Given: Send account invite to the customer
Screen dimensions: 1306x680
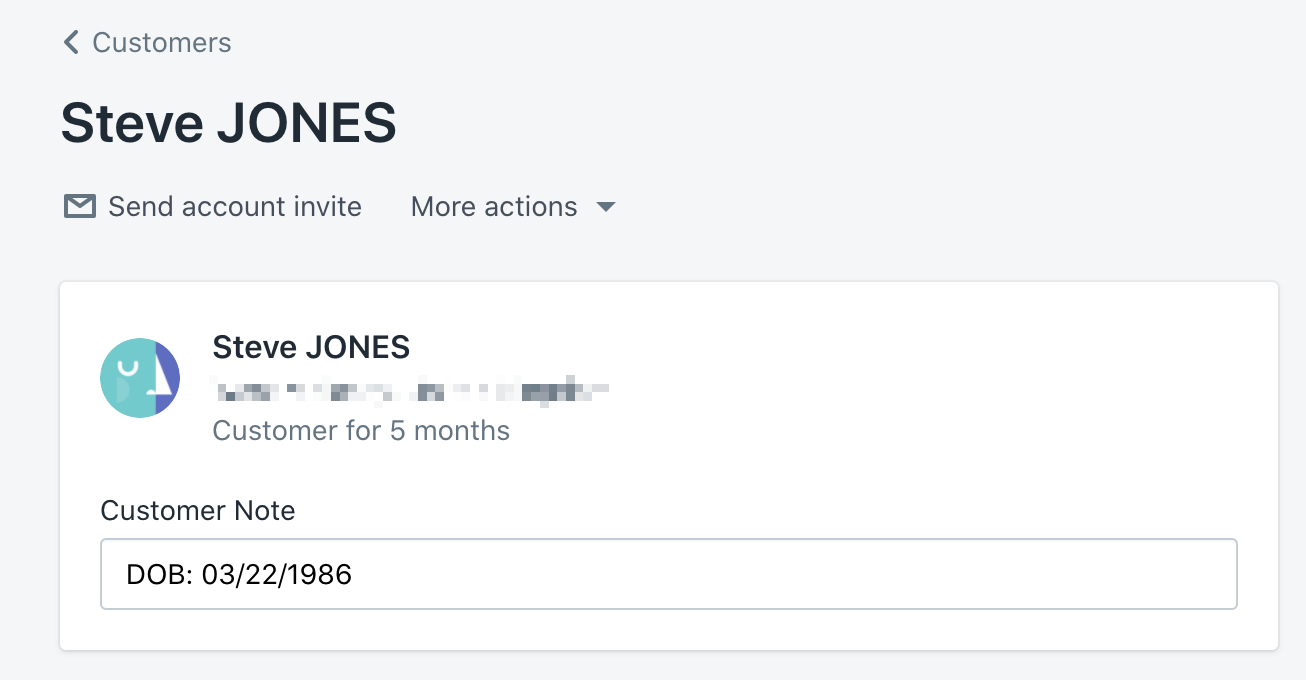Looking at the screenshot, I should click(x=234, y=206).
